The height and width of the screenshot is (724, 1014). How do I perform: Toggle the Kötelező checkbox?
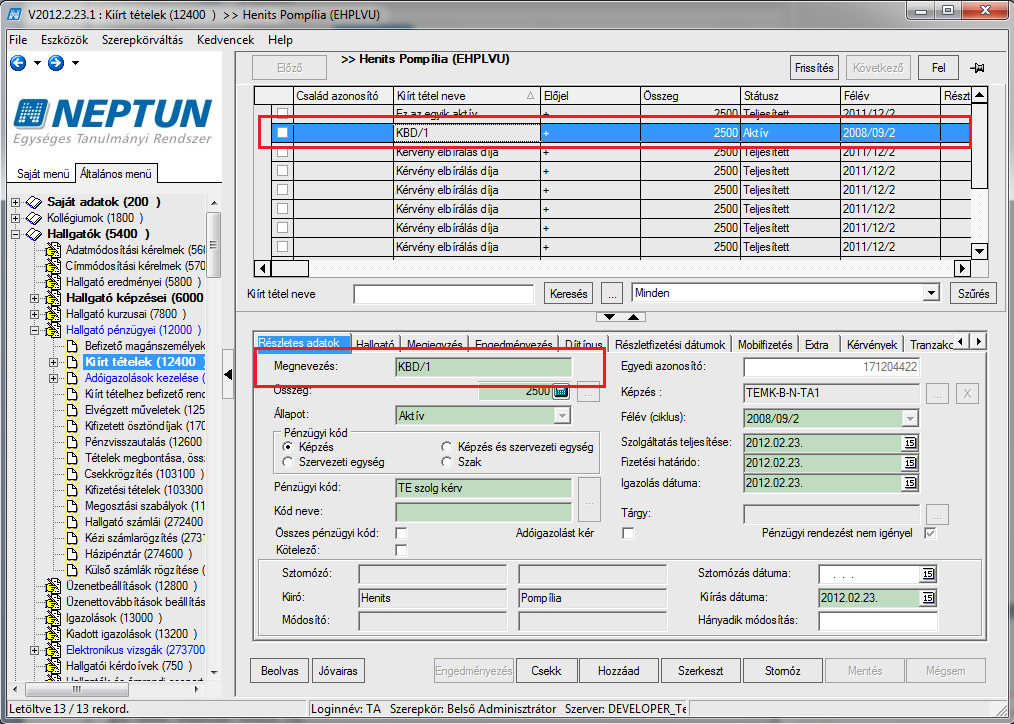tap(402, 550)
